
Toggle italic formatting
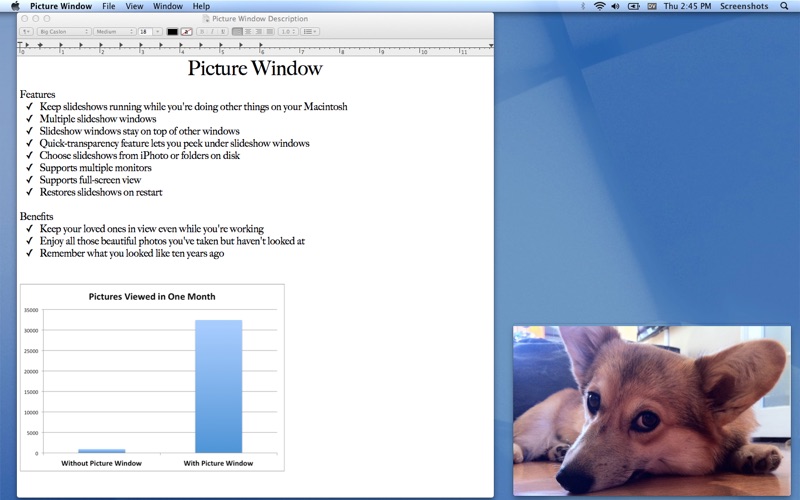[x=212, y=32]
